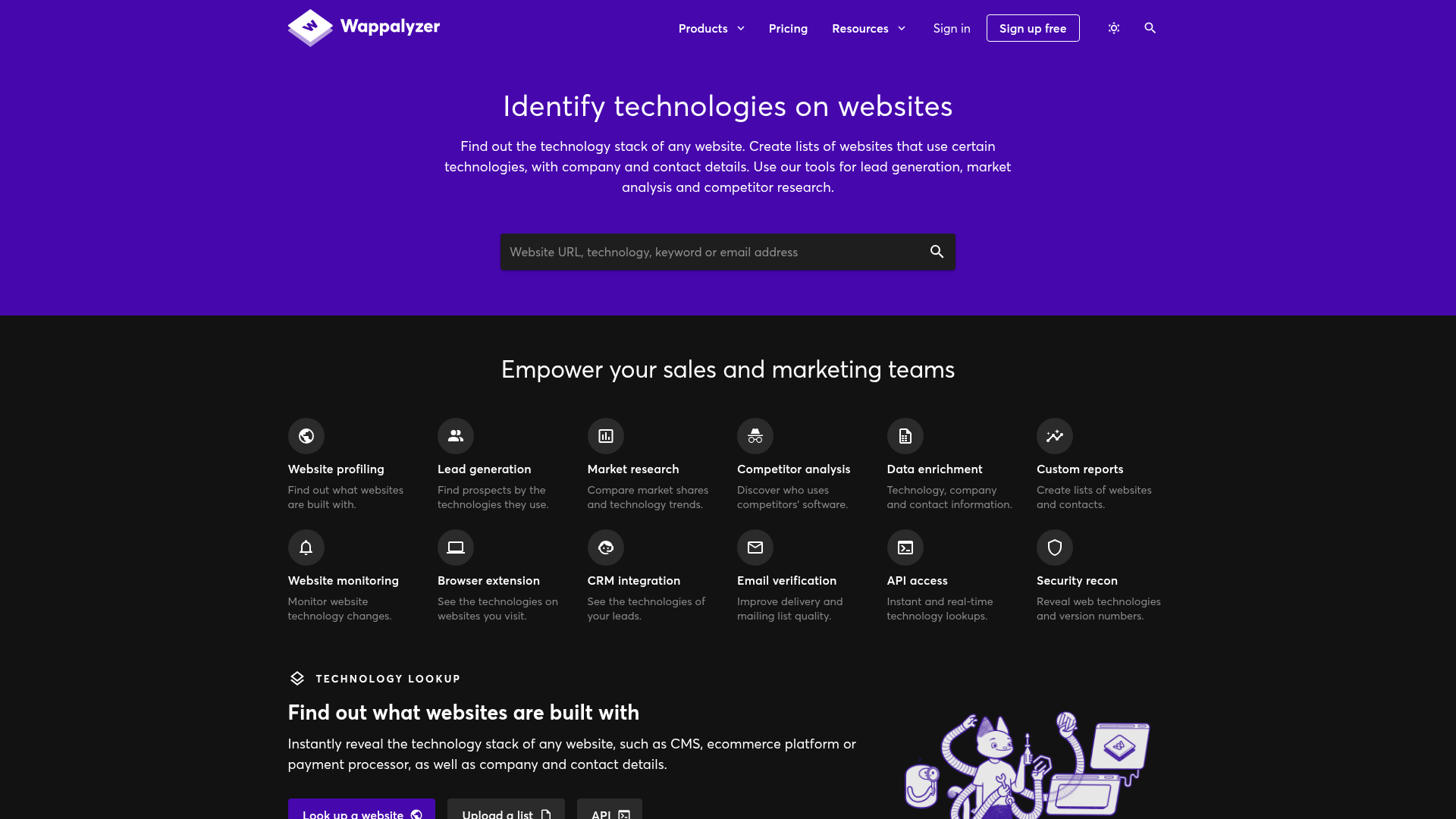This screenshot has height=819, width=1456.
Task: Click the Security recon shield icon
Action: tap(1055, 548)
